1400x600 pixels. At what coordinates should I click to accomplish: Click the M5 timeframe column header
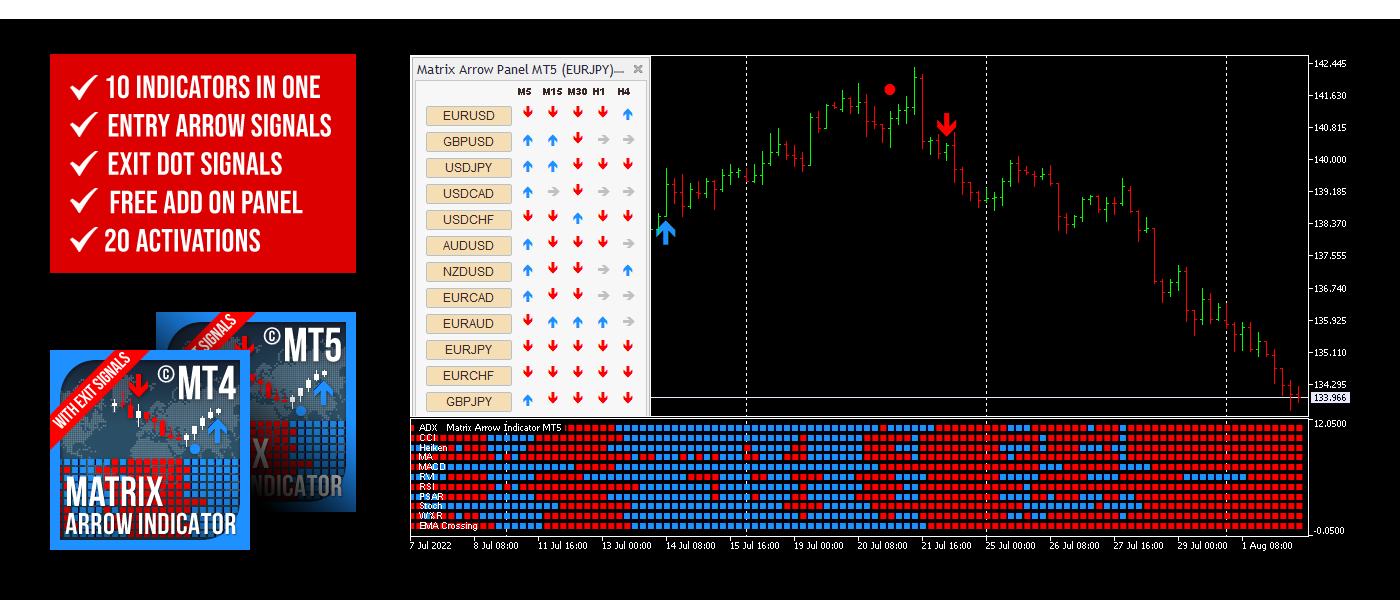525,92
